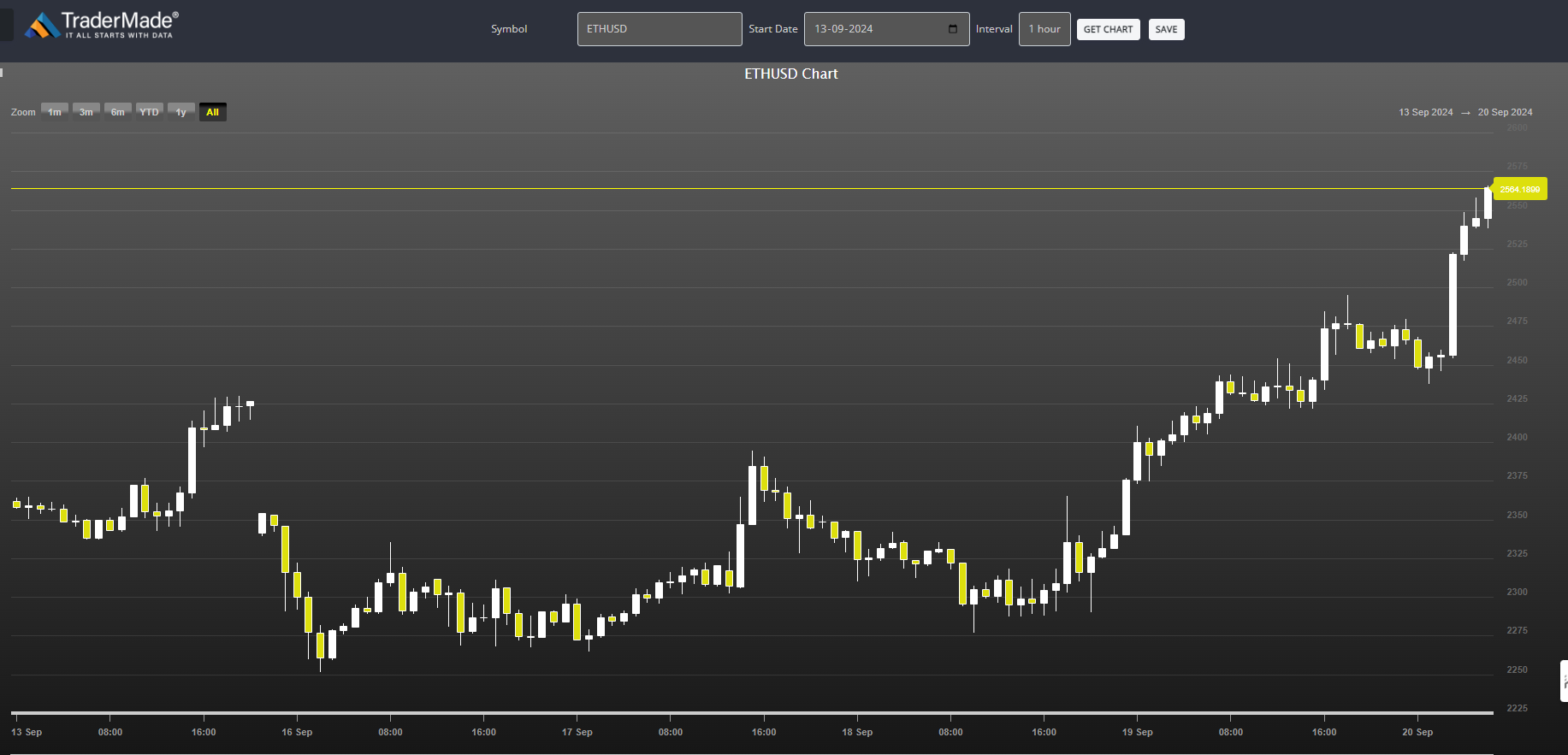Select the 3m zoom range
1568x755 pixels.
(86, 112)
